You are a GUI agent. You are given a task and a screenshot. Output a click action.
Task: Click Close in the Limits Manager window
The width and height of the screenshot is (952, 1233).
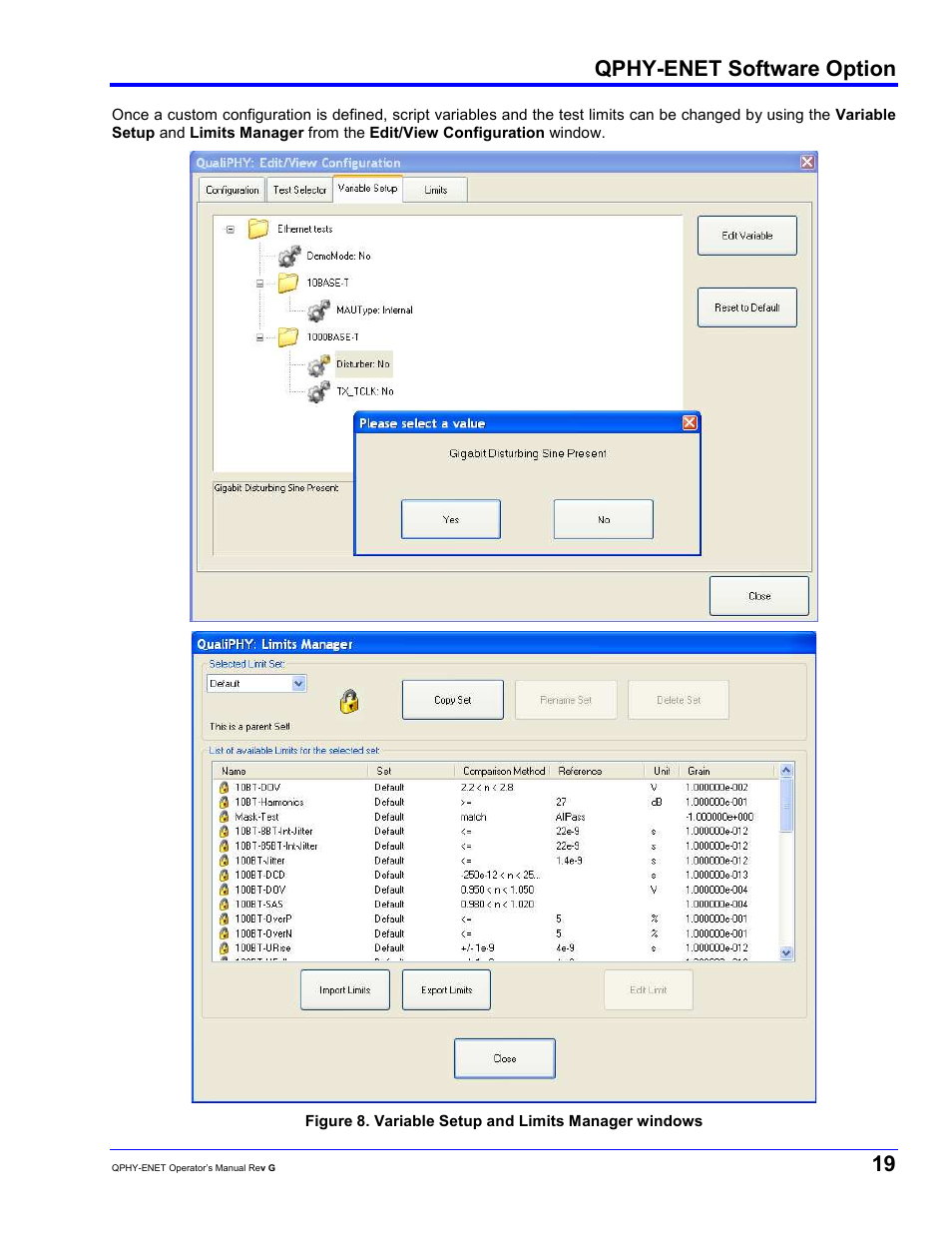click(505, 1058)
